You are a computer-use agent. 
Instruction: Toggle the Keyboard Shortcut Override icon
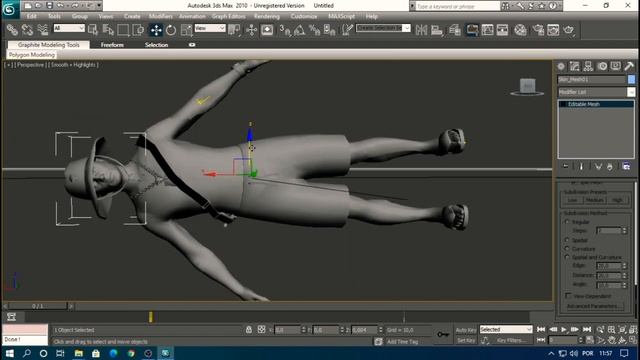point(267,30)
